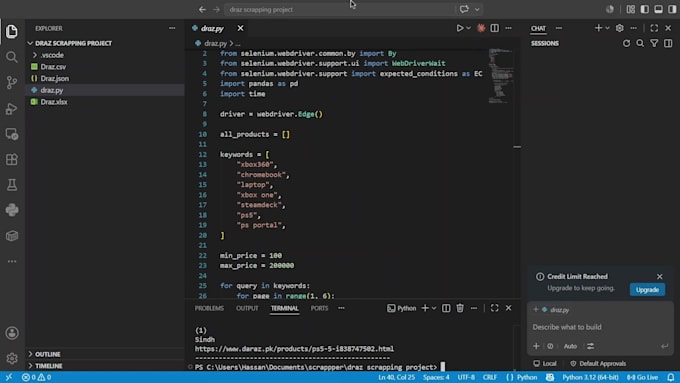This screenshot has width=680, height=383.
Task: Open Manage settings gear in activity bar
Action: point(12,358)
